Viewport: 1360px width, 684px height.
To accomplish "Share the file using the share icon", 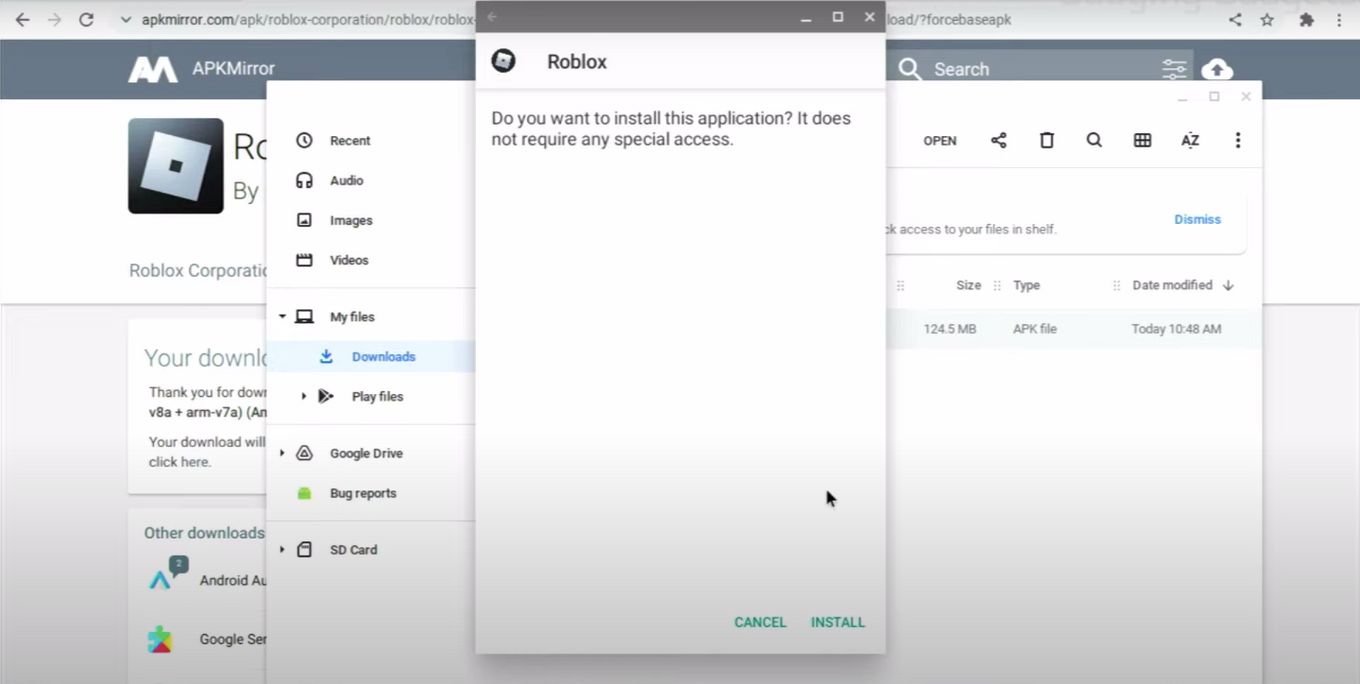I will click(998, 140).
